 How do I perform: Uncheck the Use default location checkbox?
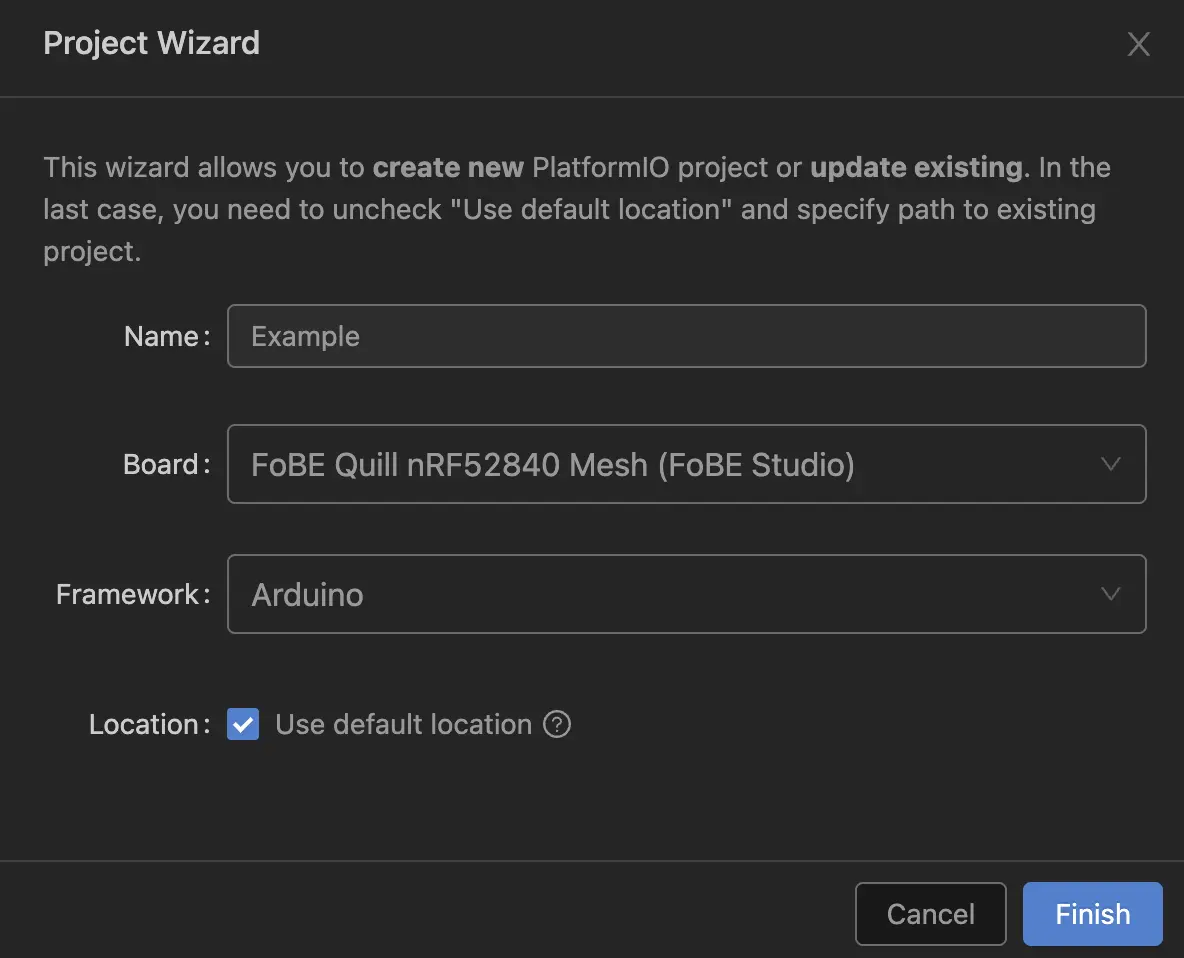pos(242,724)
